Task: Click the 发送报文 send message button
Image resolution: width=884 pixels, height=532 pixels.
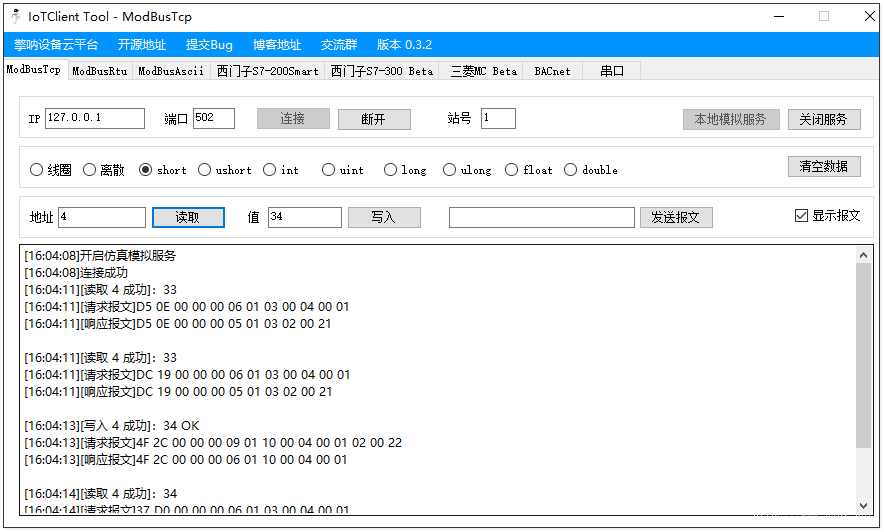Action: click(677, 218)
